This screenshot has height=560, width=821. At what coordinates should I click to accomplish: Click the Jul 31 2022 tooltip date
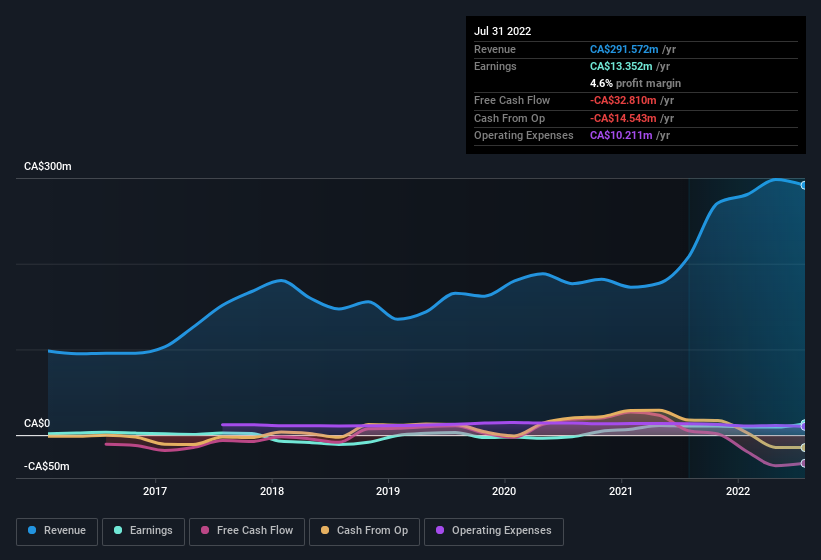click(x=503, y=31)
